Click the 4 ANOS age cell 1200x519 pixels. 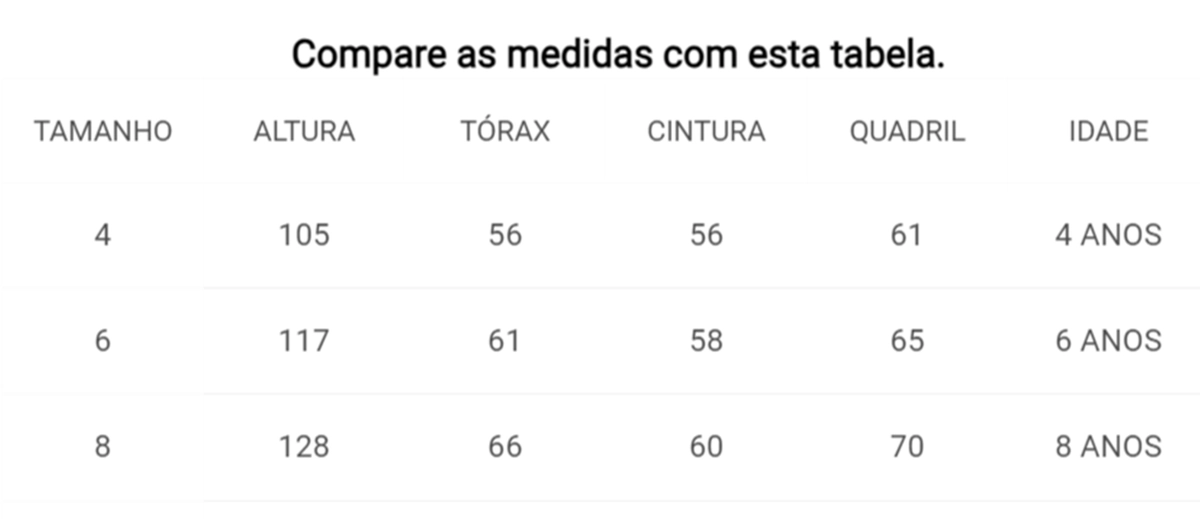(x=1108, y=235)
